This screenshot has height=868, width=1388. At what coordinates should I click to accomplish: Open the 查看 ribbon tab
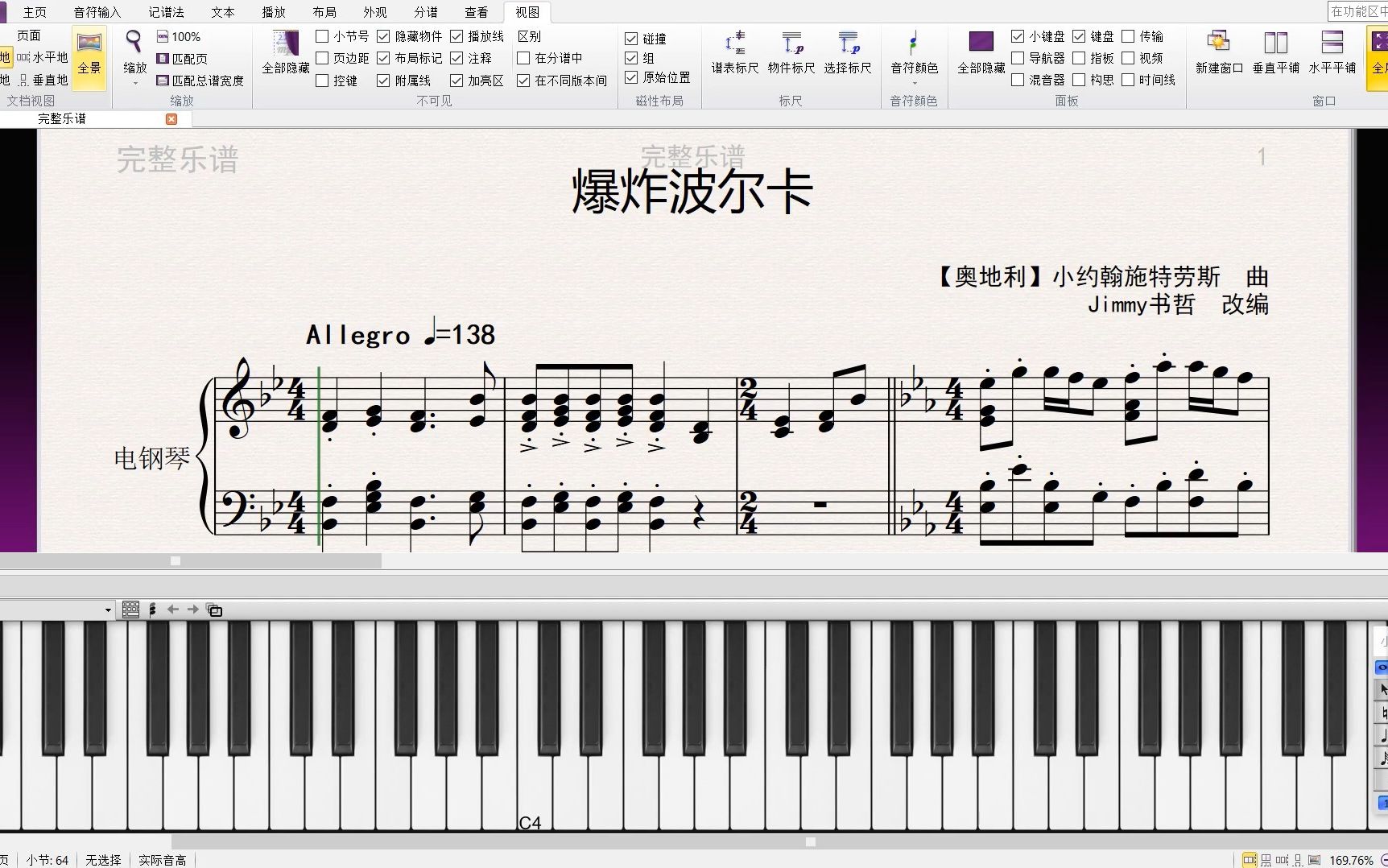(477, 12)
